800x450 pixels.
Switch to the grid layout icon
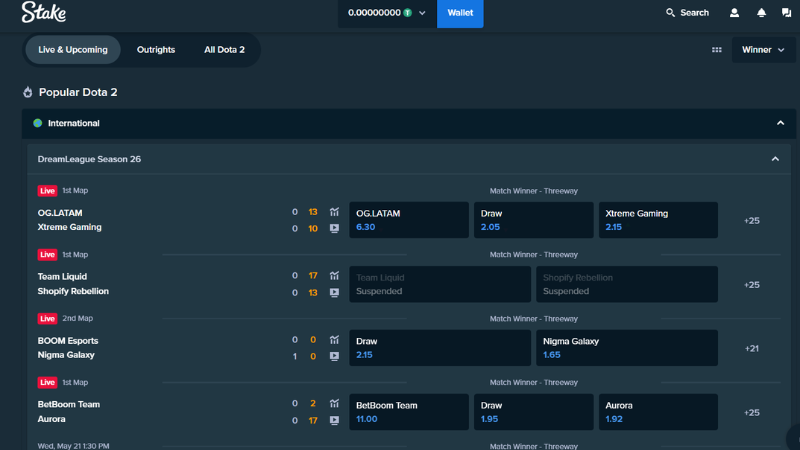(717, 49)
